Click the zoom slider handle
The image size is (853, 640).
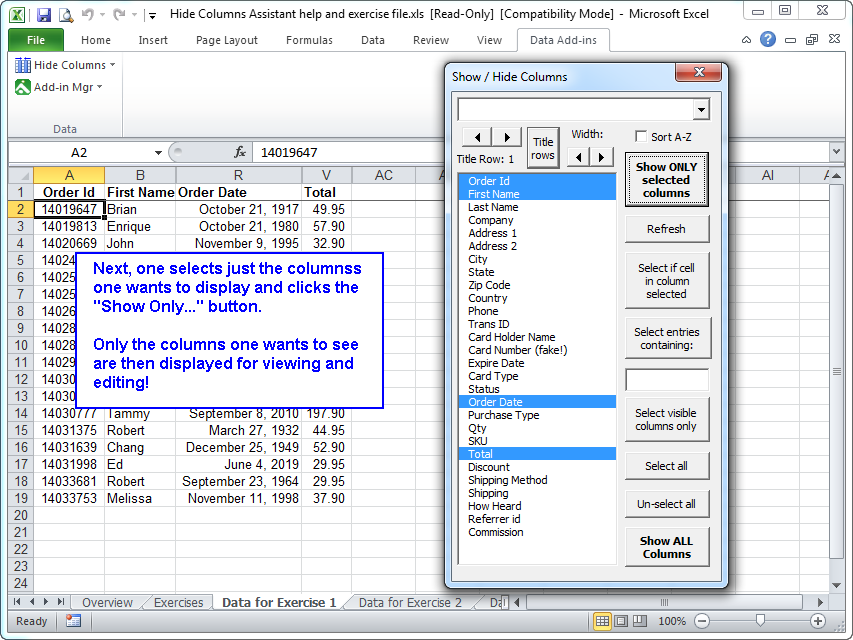[761, 620]
